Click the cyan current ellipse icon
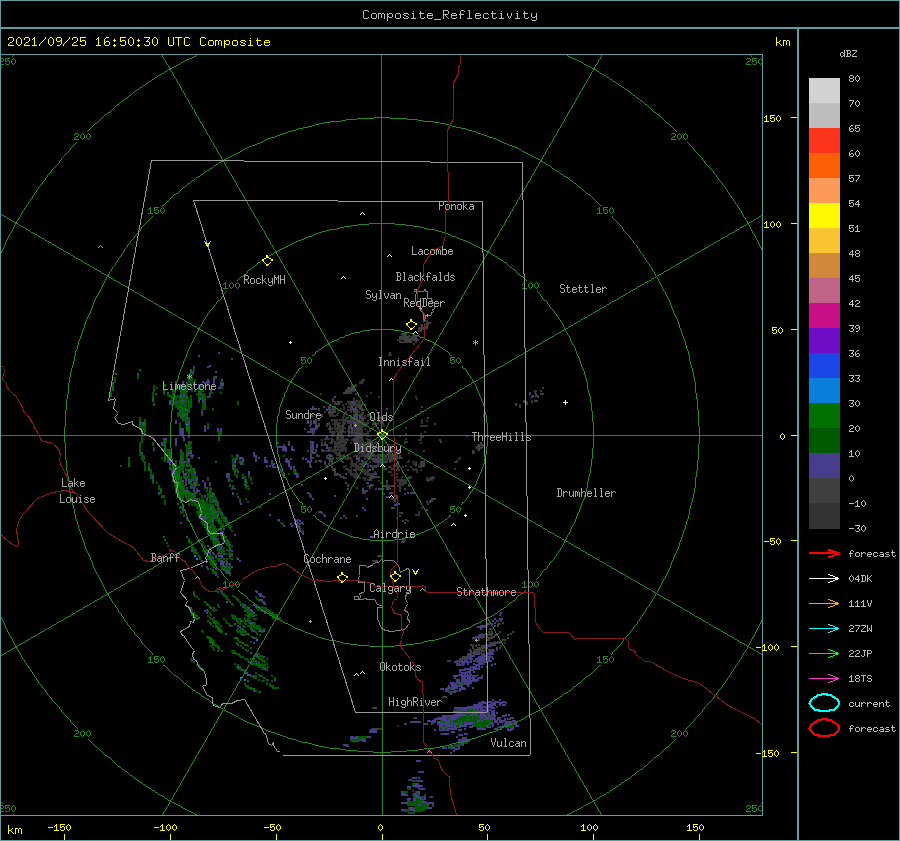900x841 pixels. pos(824,703)
